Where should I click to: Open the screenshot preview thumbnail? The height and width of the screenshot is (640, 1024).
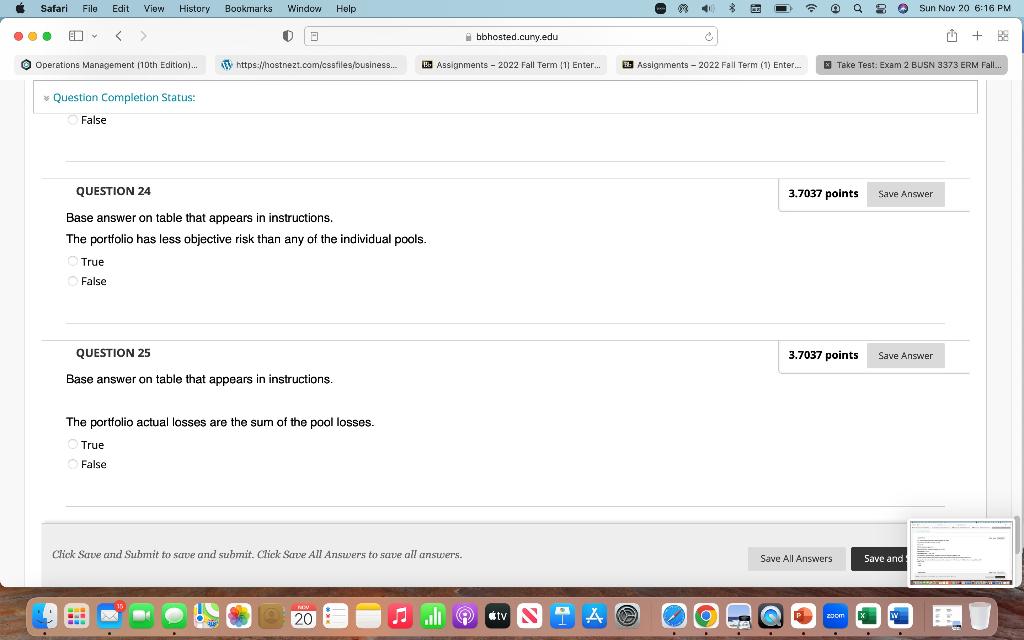[x=960, y=552]
